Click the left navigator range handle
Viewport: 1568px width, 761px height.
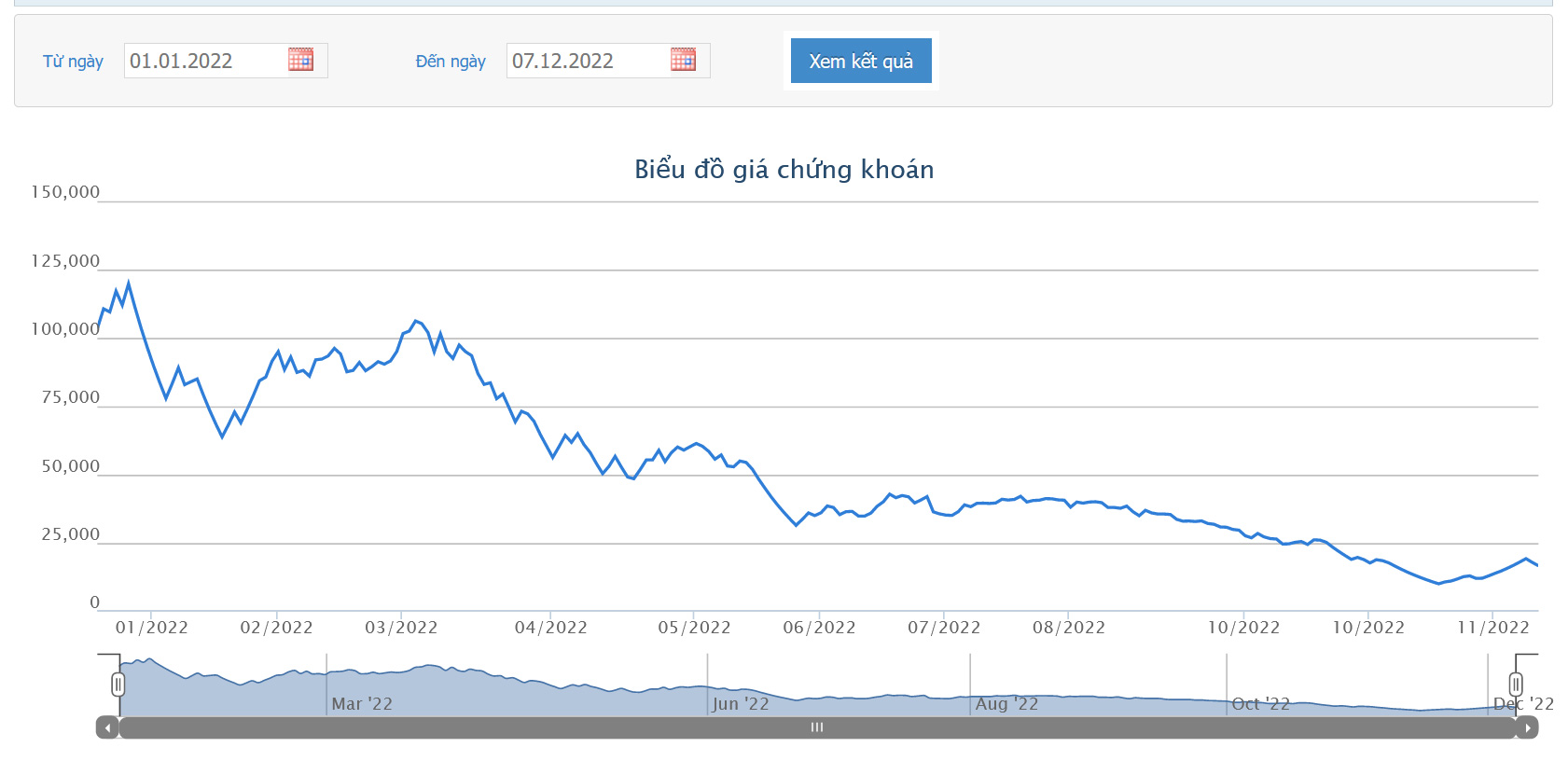pyautogui.click(x=118, y=685)
